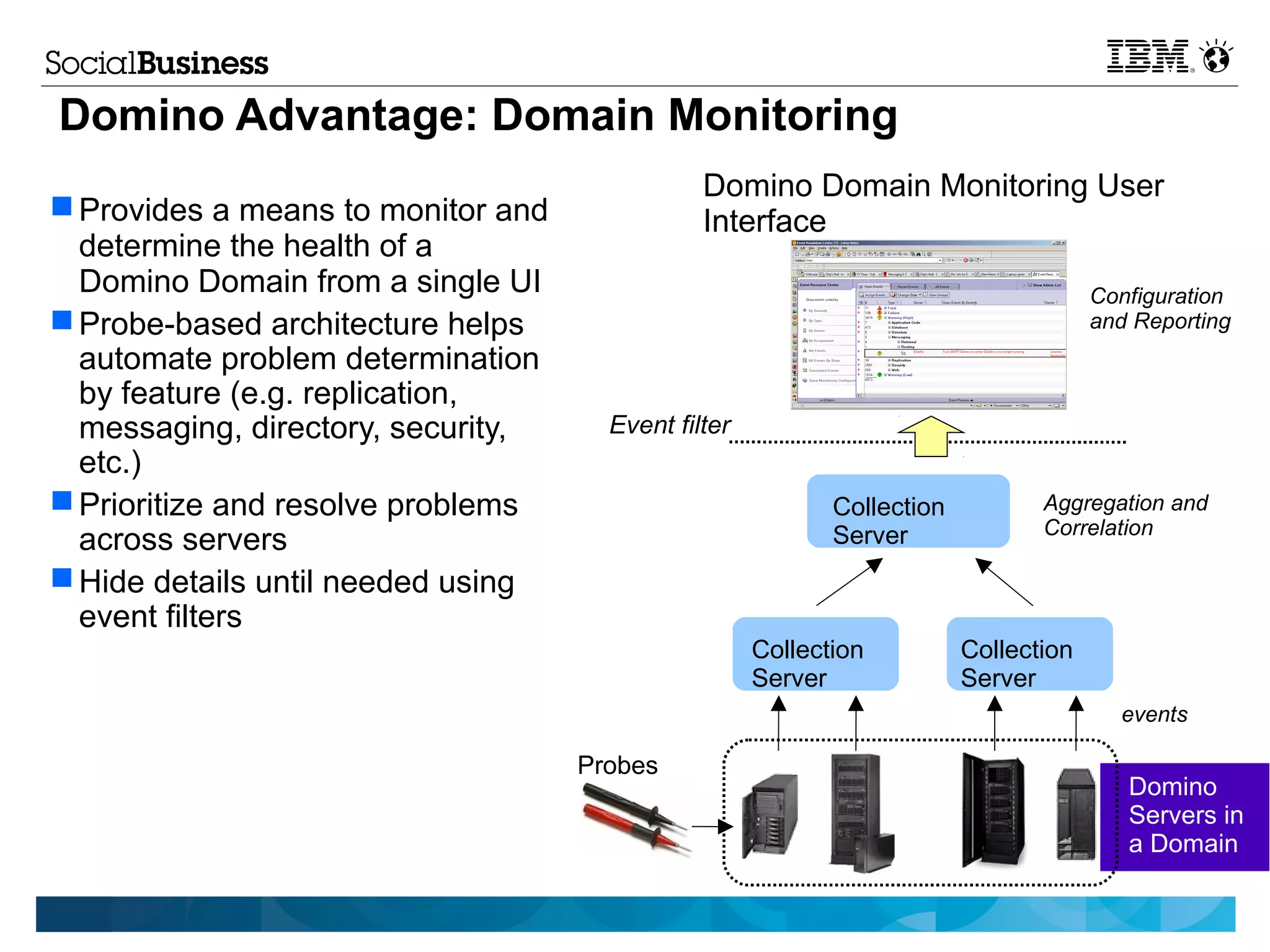Select the top Collection Server box
The height and width of the screenshot is (952, 1270).
[908, 511]
